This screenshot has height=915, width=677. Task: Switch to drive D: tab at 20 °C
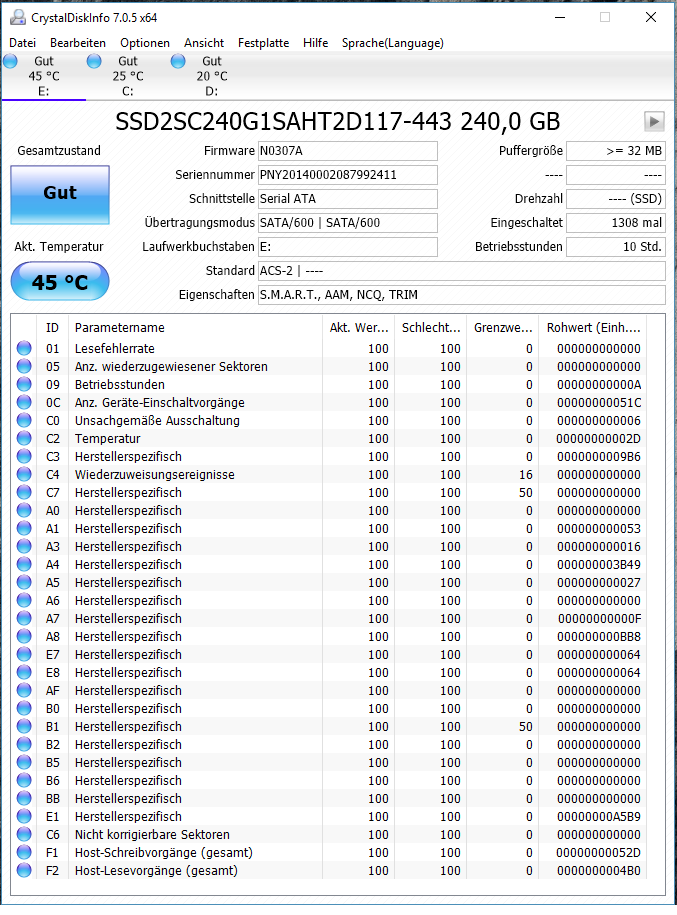[212, 76]
